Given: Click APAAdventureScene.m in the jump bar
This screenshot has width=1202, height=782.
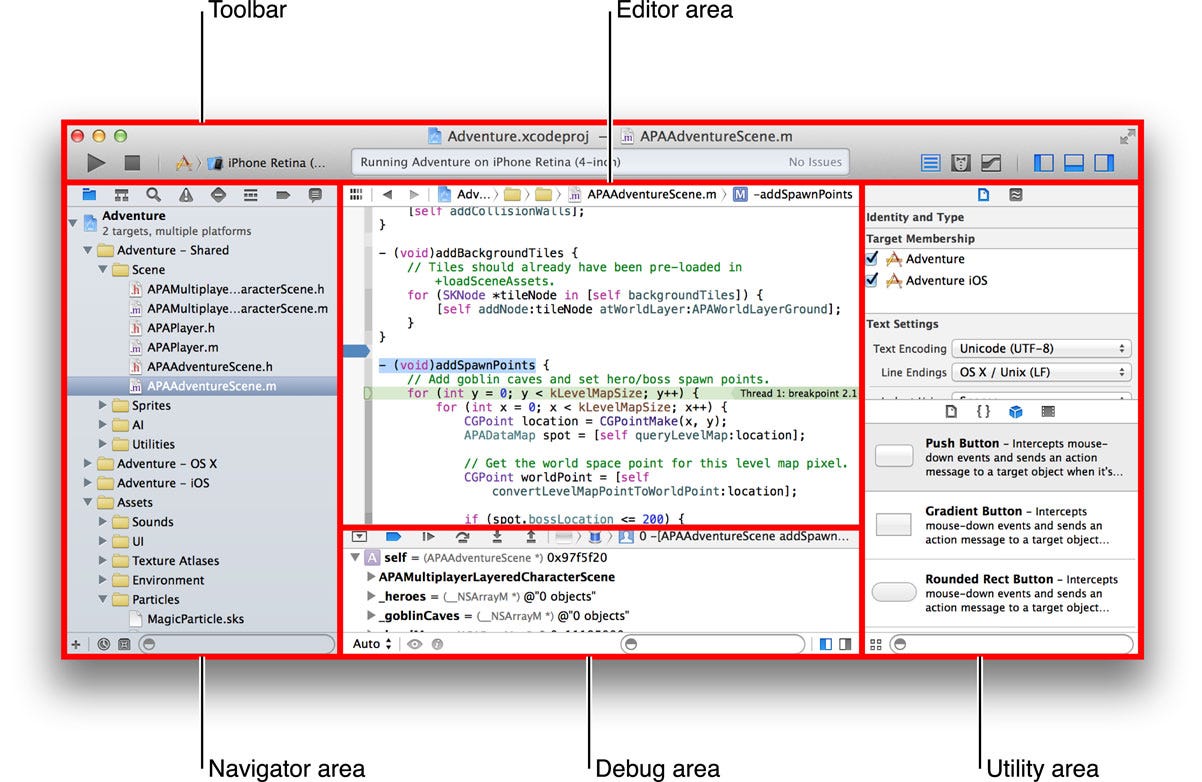Looking at the screenshot, I should click(642, 195).
